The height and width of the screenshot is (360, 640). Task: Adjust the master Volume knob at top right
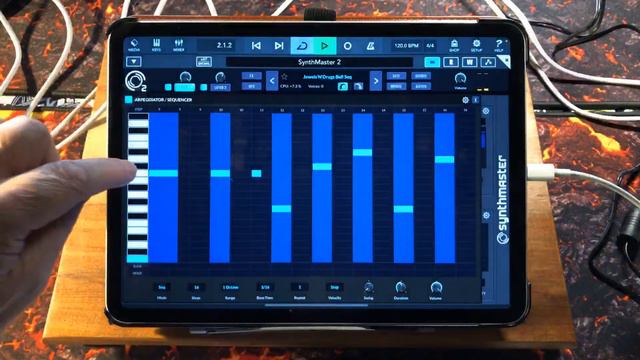pyautogui.click(x=460, y=78)
